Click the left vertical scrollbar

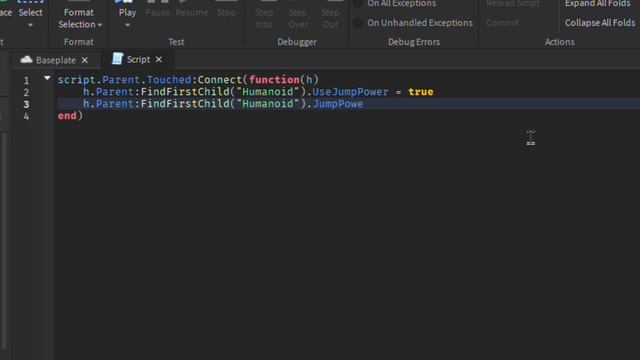4,241
